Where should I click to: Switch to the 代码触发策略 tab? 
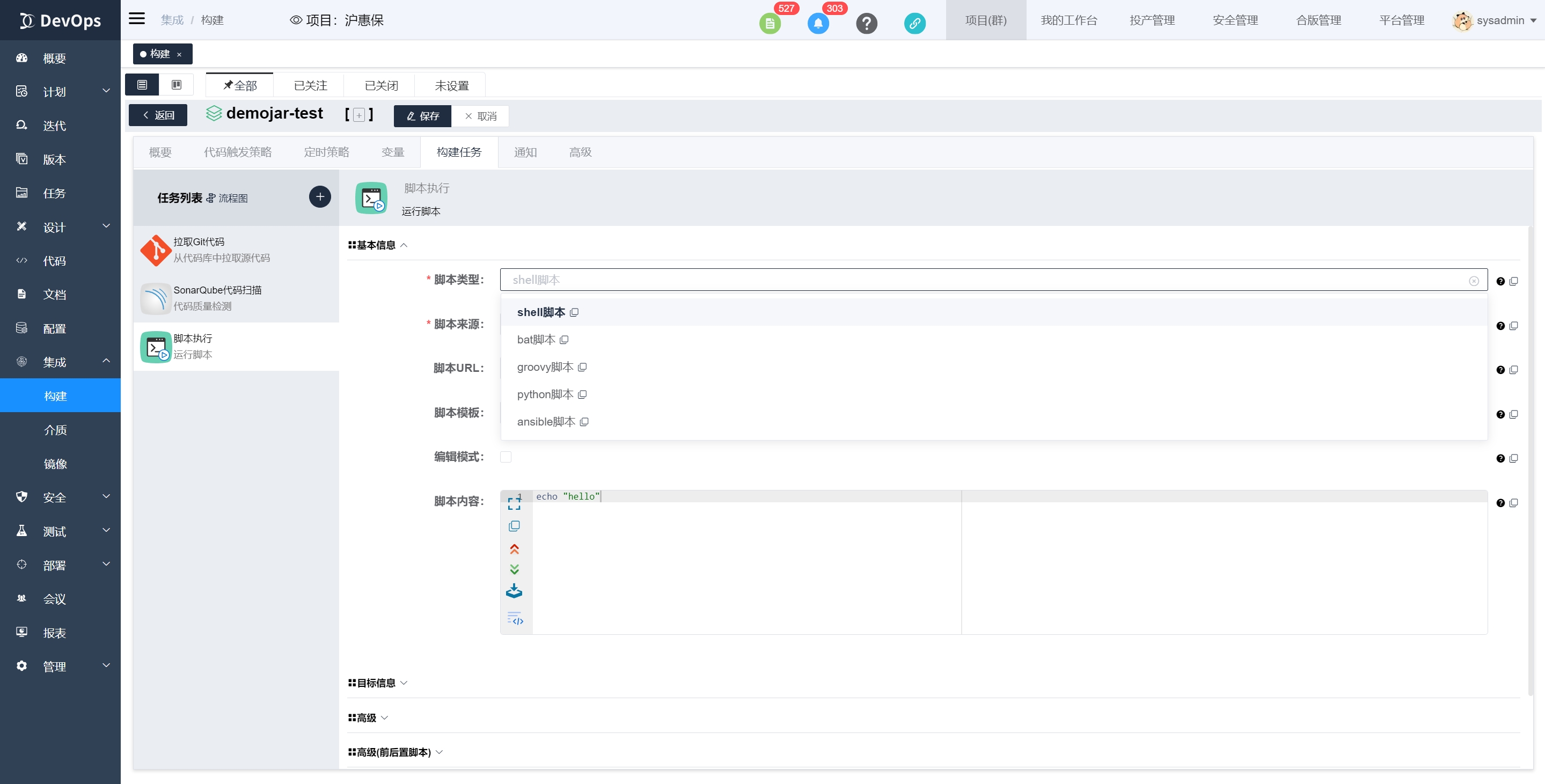point(238,152)
